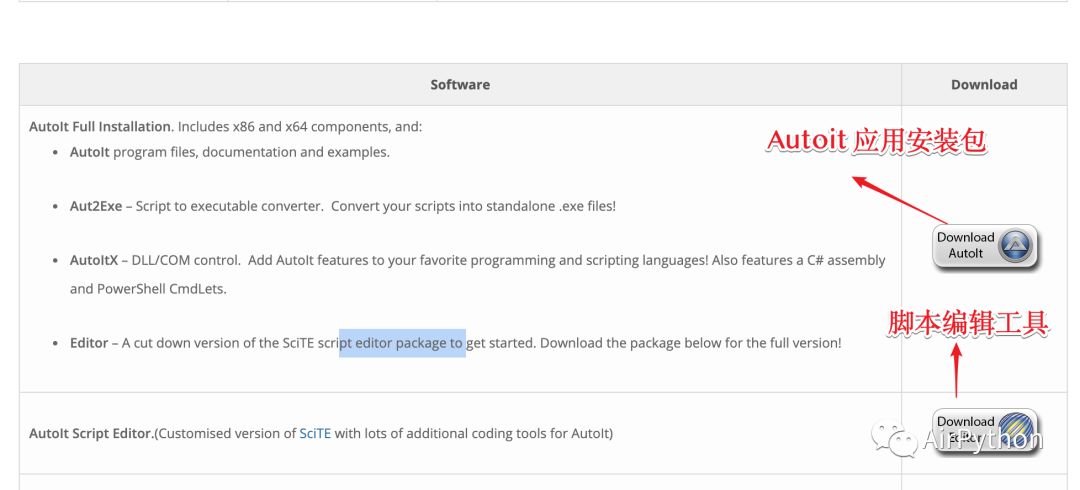The image size is (1080, 490).
Task: Select the "Download" column header
Action: click(984, 85)
